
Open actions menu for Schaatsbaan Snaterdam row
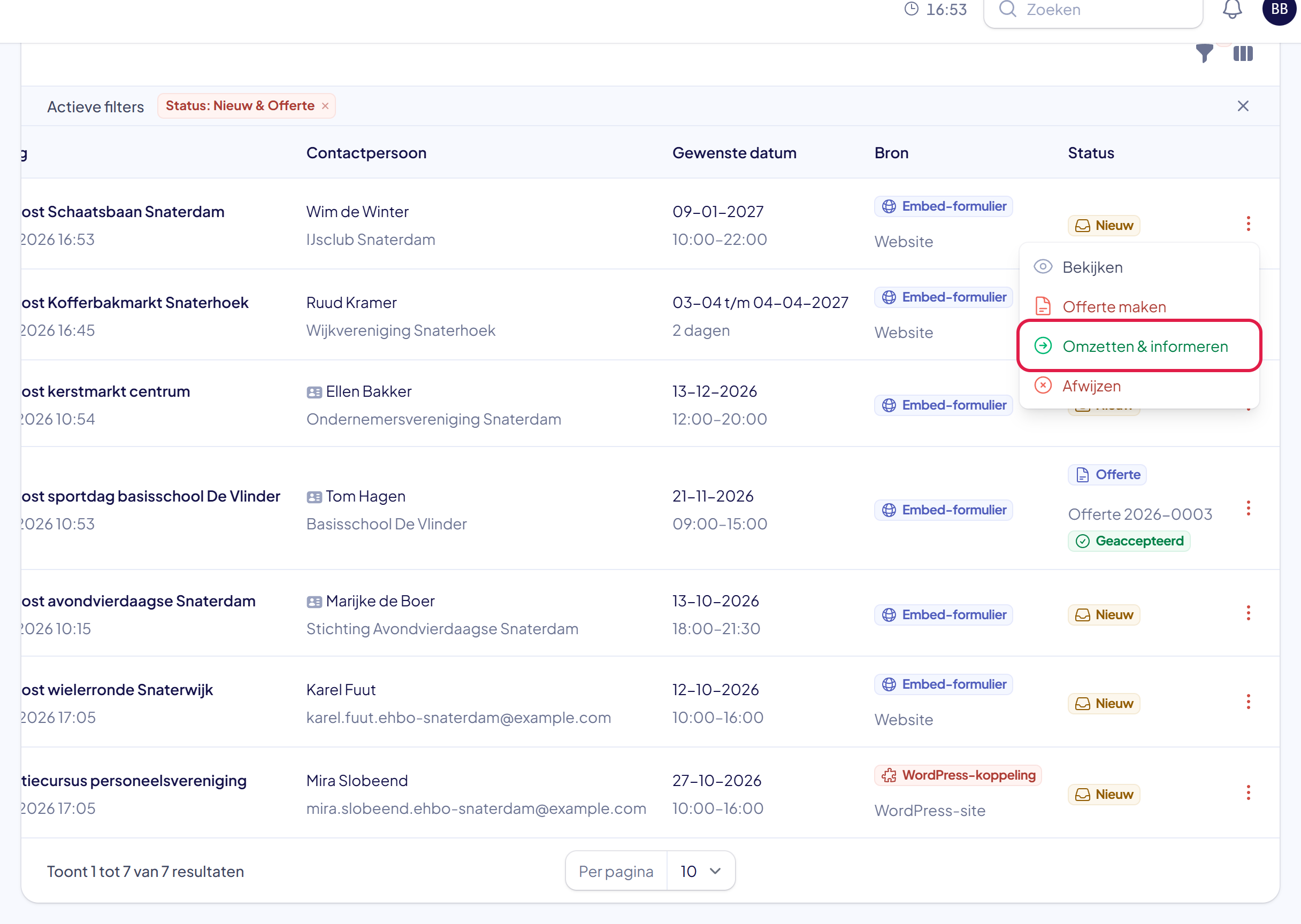coord(1248,224)
